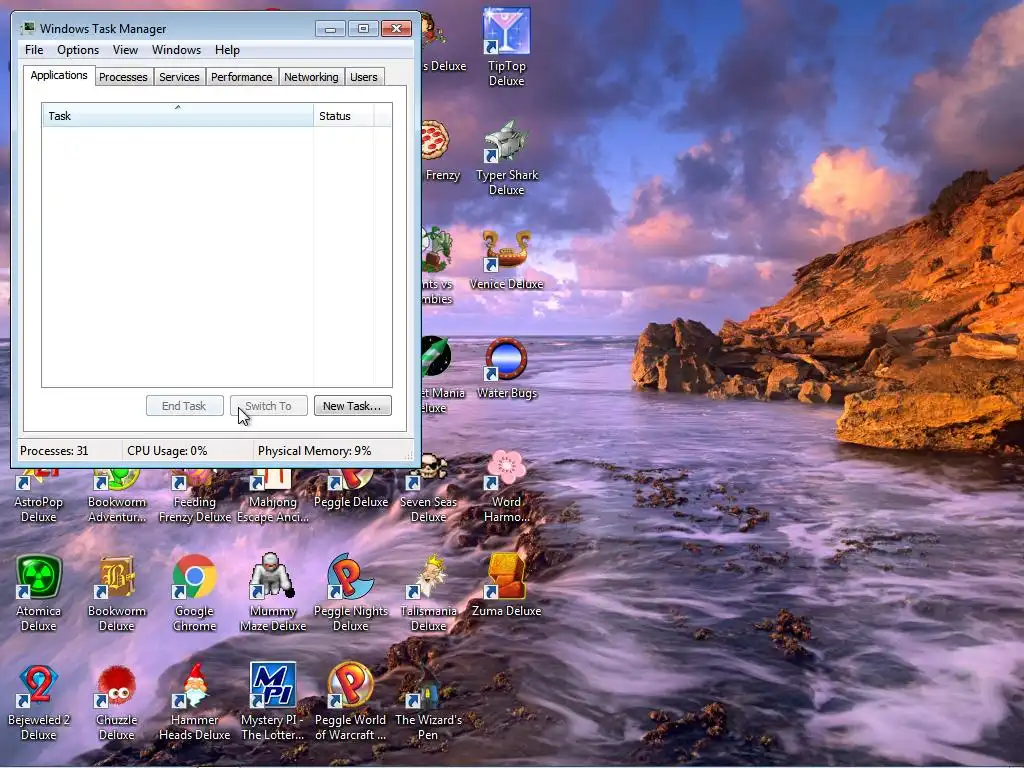Viewport: 1024px width, 768px height.
Task: Click the Processes: 31 status text
Action: pos(54,451)
